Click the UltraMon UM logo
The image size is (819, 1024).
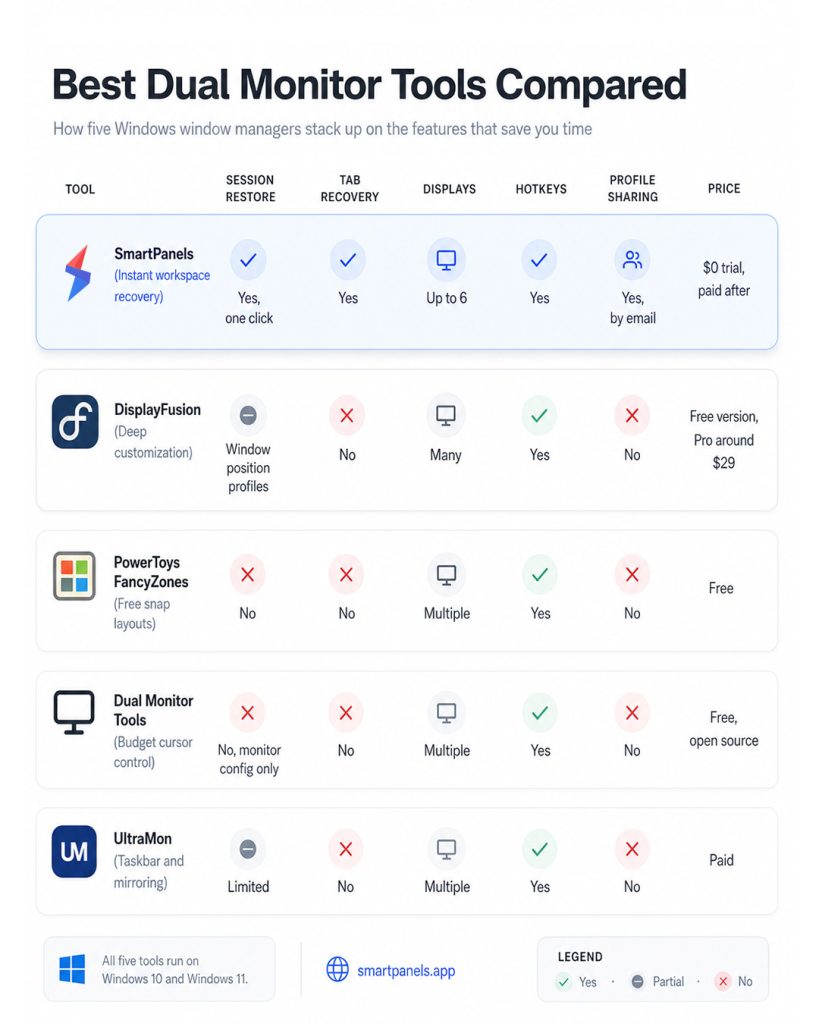click(74, 852)
